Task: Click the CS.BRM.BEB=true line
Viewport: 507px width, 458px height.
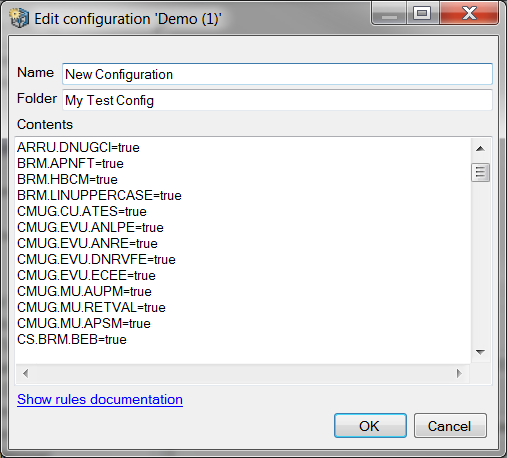Action: click(72, 339)
